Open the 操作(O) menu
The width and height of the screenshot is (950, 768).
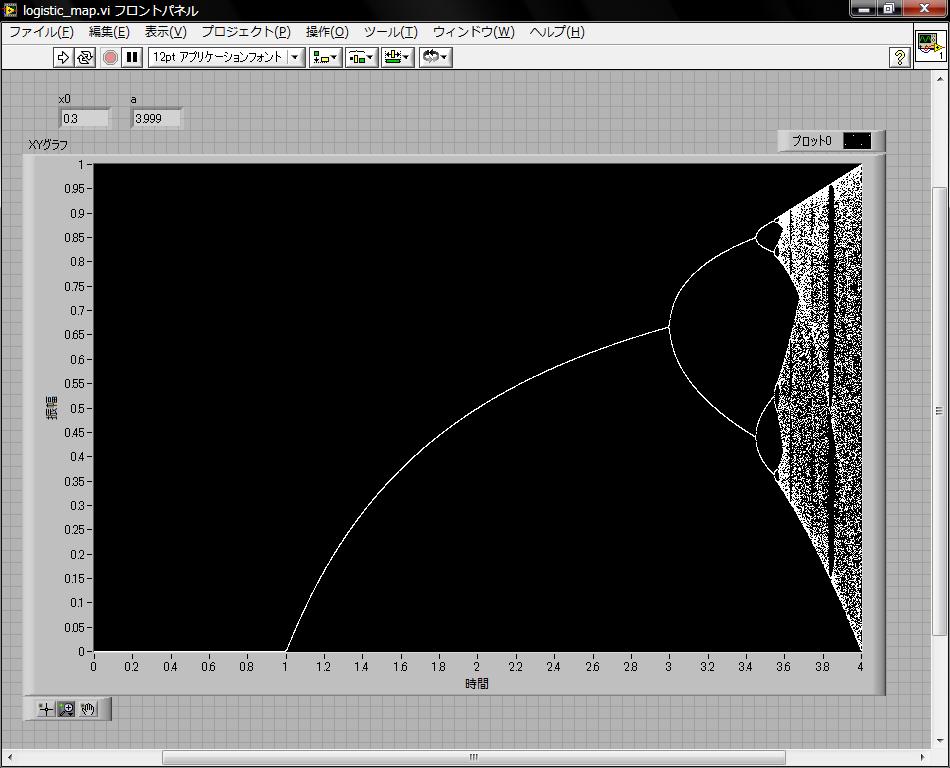click(x=327, y=32)
